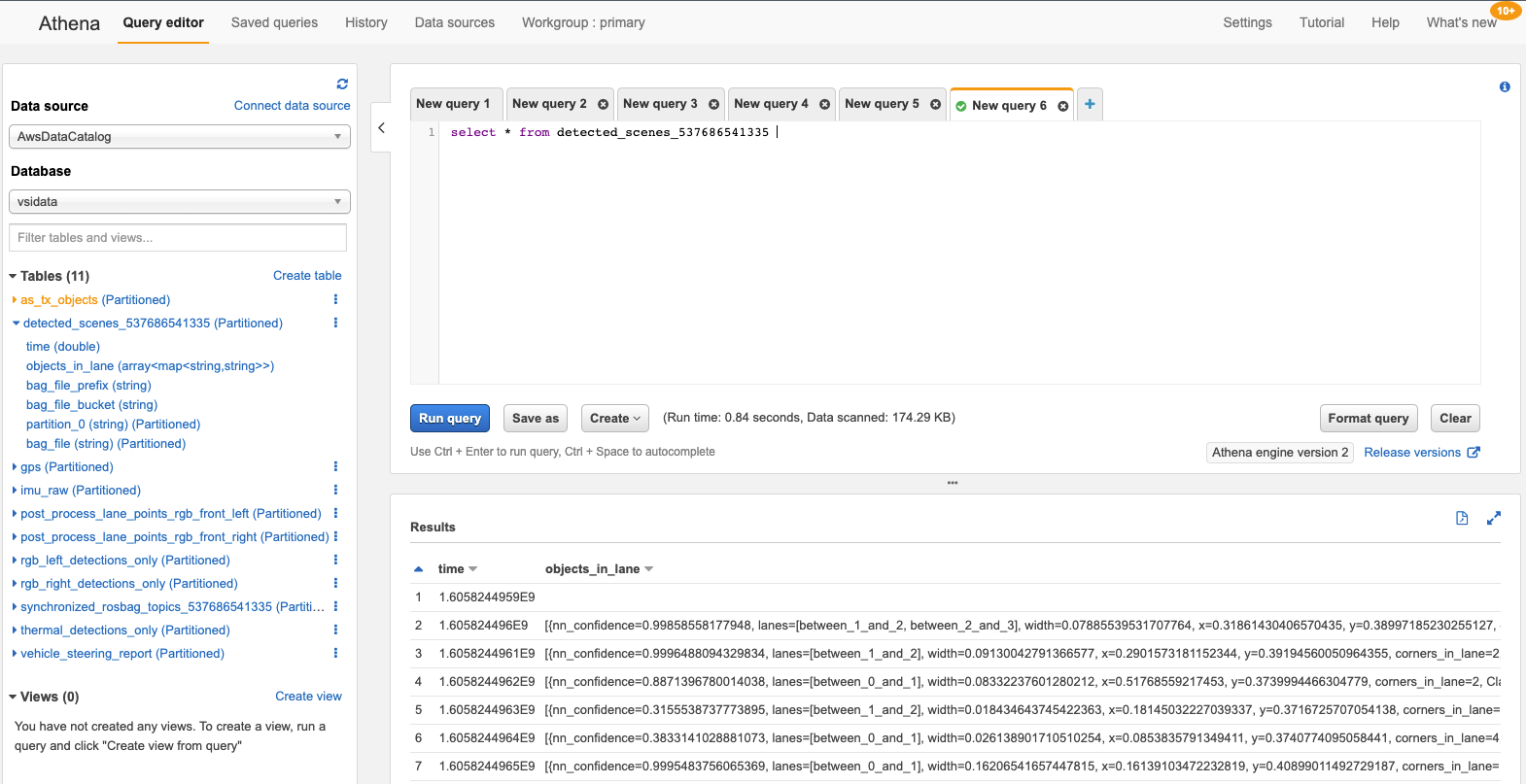Open options menu for thermal_detections_only
This screenshot has width=1526, height=784.
pos(335,630)
